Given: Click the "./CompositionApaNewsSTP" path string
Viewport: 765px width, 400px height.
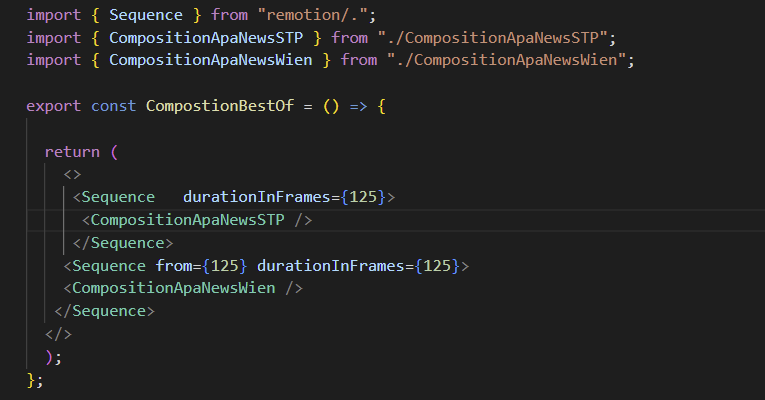Looking at the screenshot, I should [493, 38].
